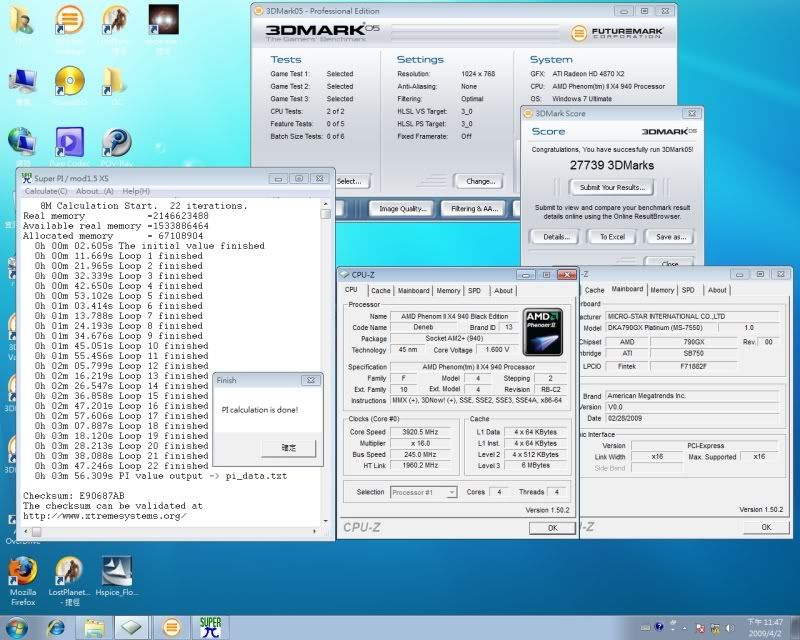Image resolution: width=800 pixels, height=640 pixels.
Task: Open About tab in front CPU-Z
Action: click(503, 290)
